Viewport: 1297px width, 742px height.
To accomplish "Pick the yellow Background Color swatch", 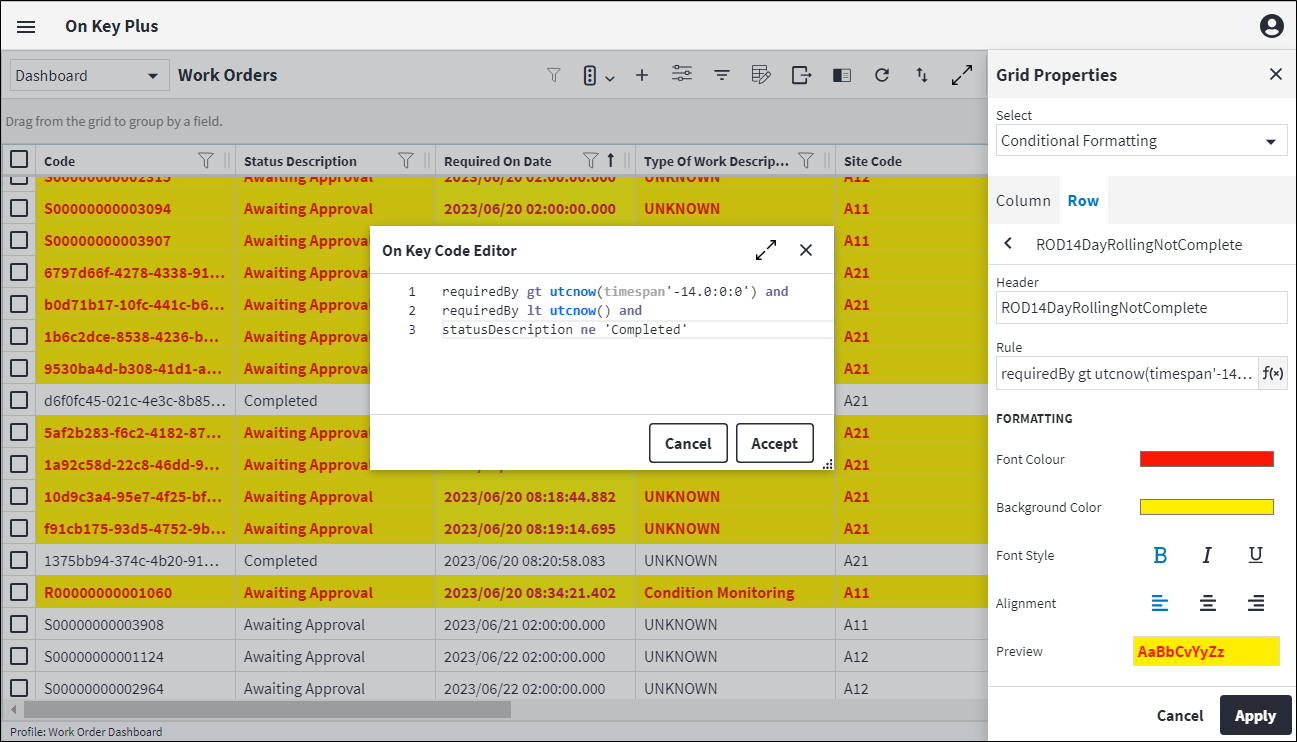I will point(1206,507).
